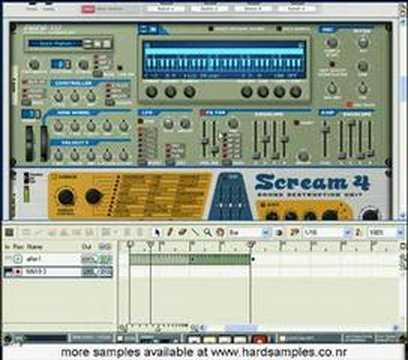Click the Scream 4 Damage Control knob

point(66,197)
